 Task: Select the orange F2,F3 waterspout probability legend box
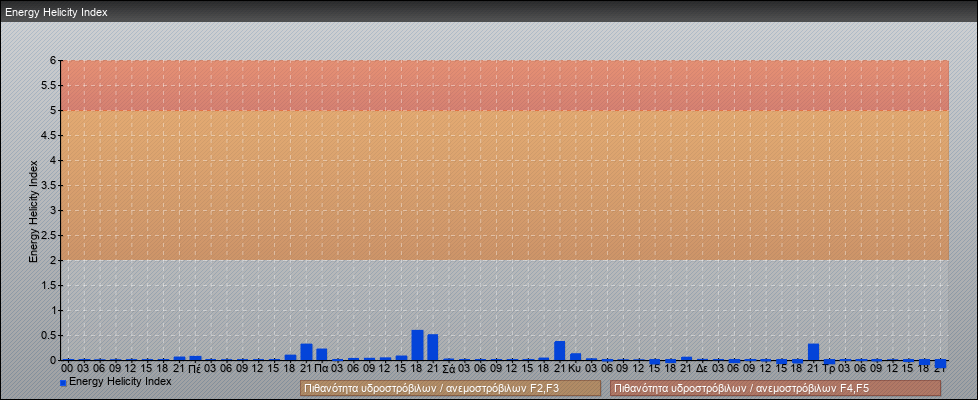coord(450,388)
